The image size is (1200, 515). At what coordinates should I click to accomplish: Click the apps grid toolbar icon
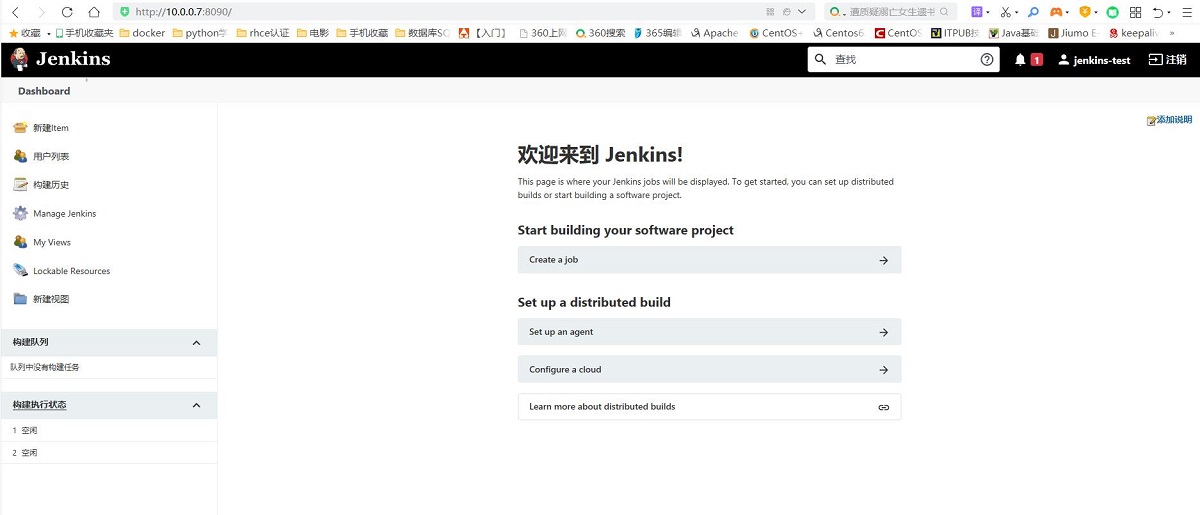pos(1135,12)
